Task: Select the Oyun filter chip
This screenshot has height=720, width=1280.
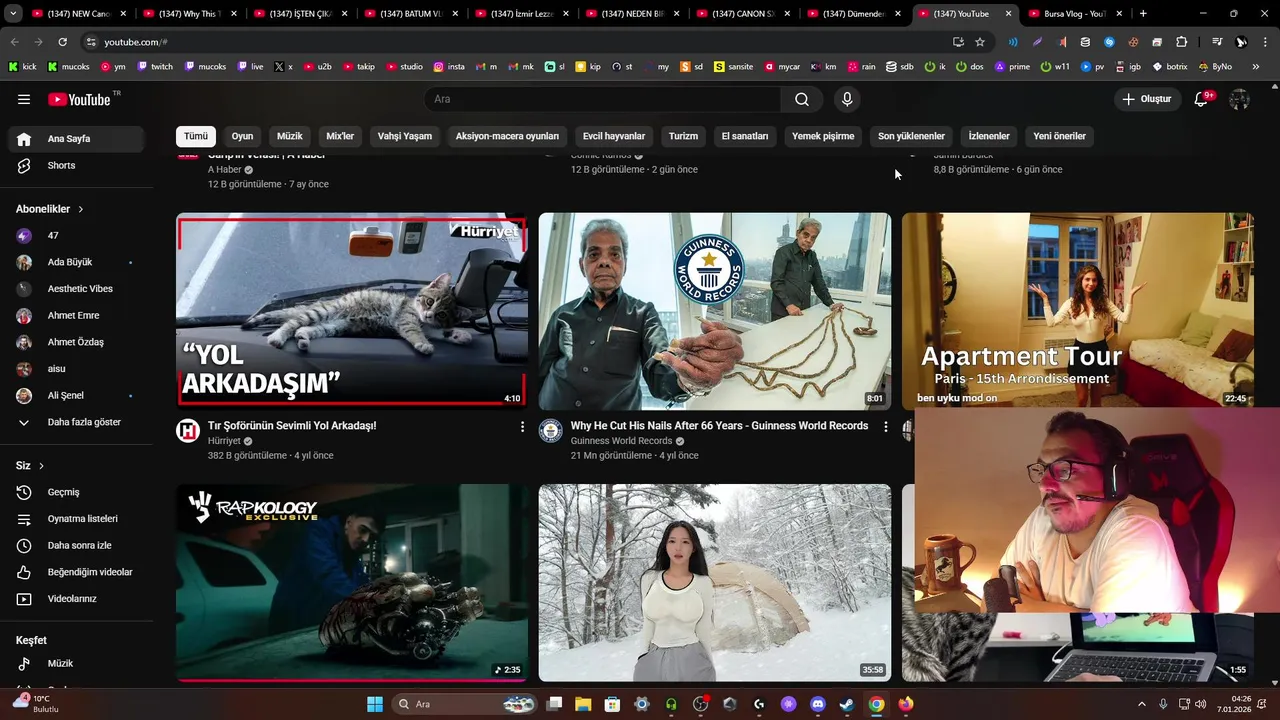Action: coord(243,136)
